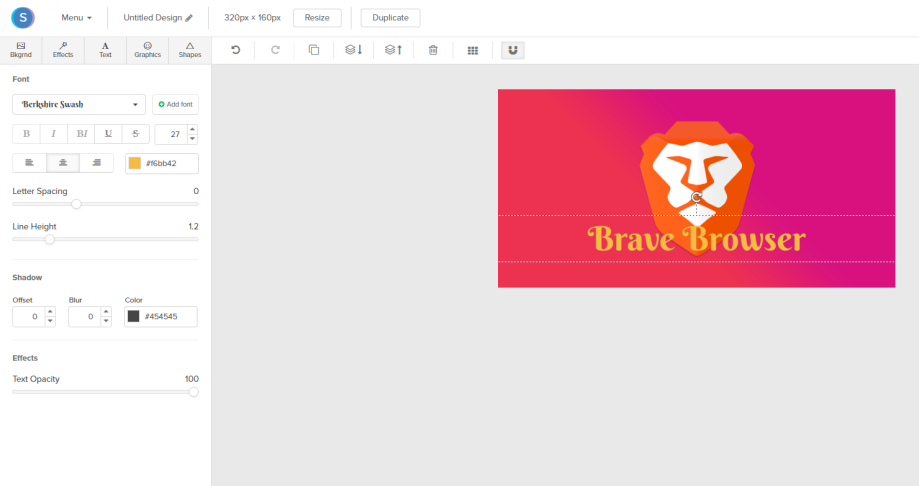This screenshot has width=919, height=486.
Task: Toggle the magnet snap button
Action: pos(513,50)
